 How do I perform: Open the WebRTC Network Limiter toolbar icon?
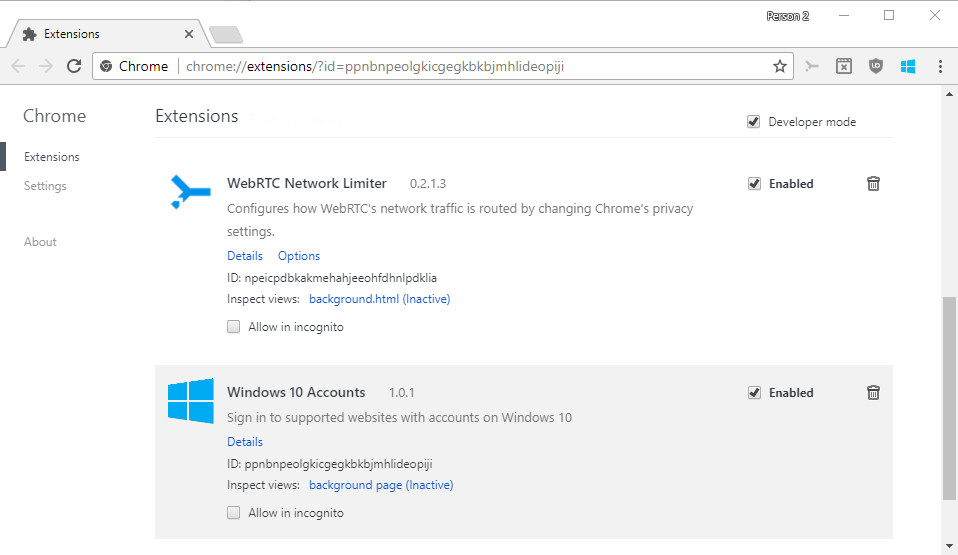[x=811, y=66]
